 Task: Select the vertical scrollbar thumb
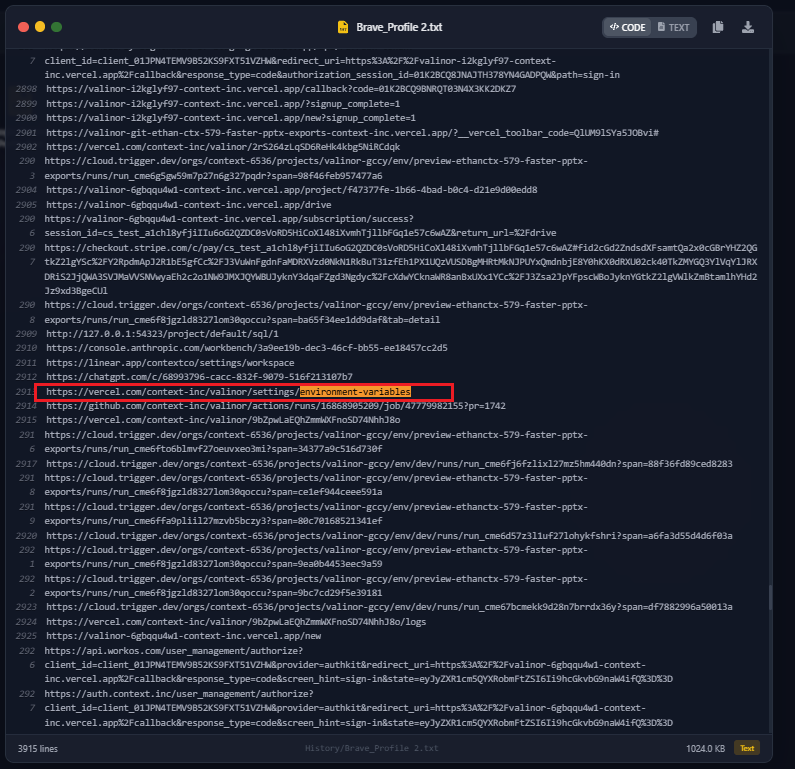coord(771,598)
